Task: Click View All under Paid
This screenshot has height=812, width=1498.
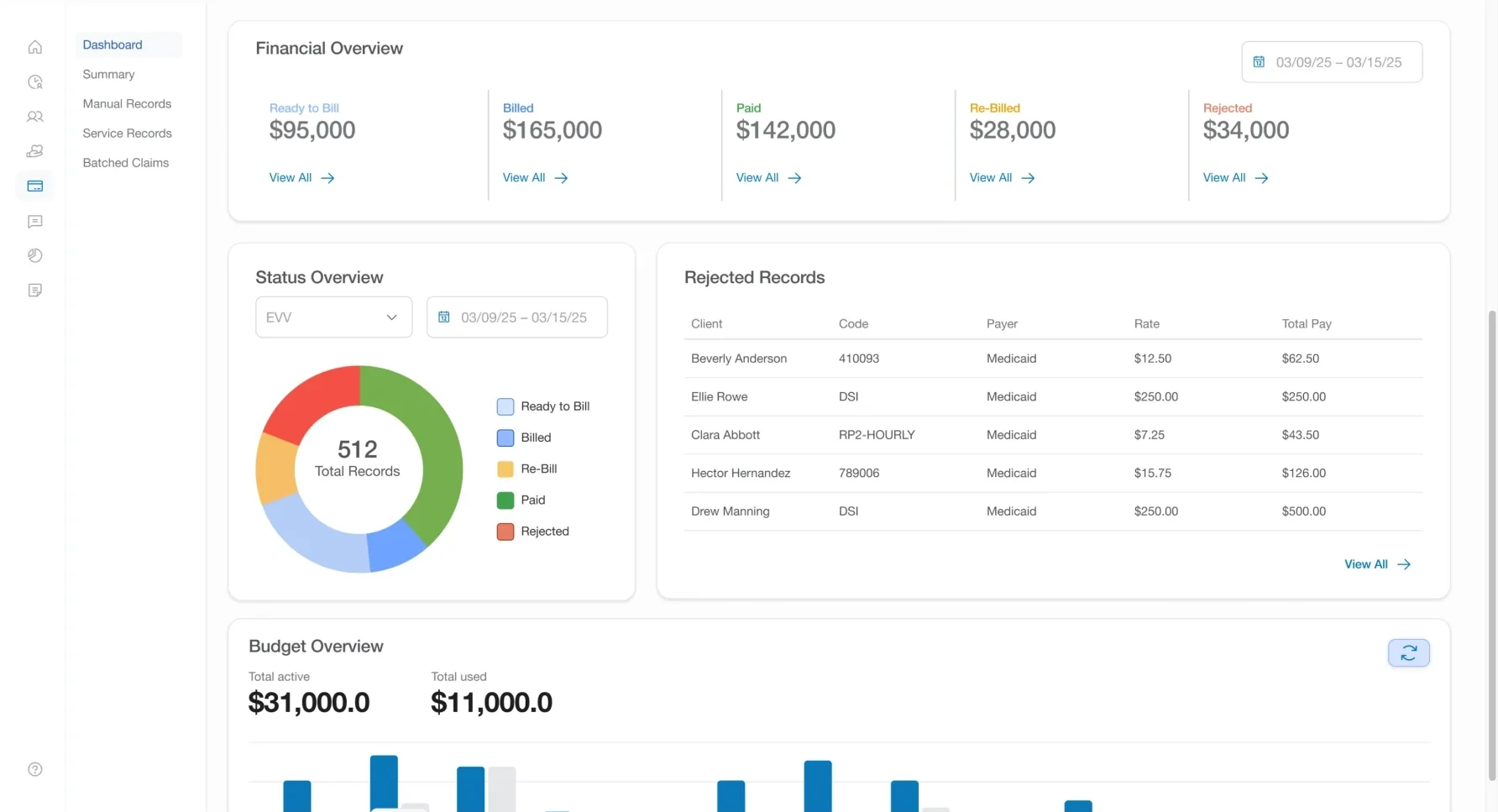Action: [768, 178]
